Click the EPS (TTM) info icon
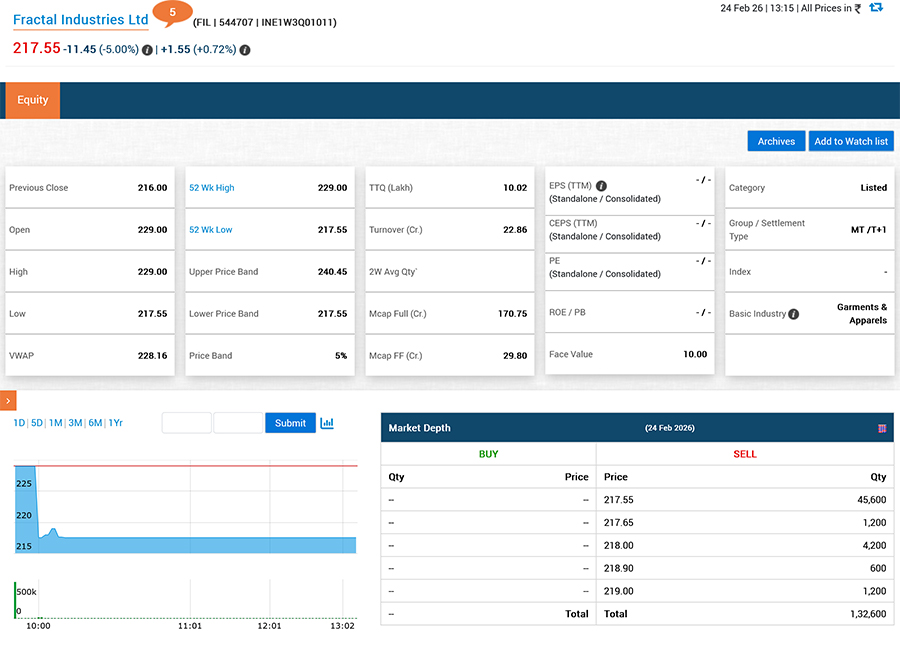Viewport: 900px width, 646px height. click(602, 186)
